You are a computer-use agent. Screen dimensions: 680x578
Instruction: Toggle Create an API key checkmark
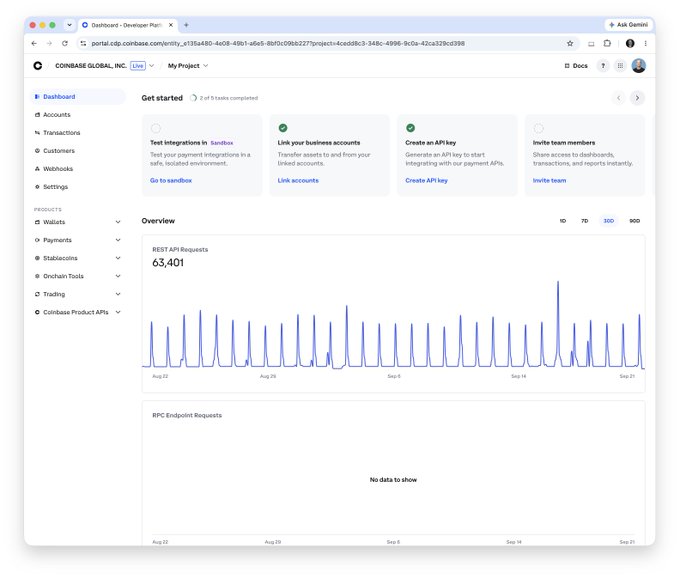pos(410,128)
